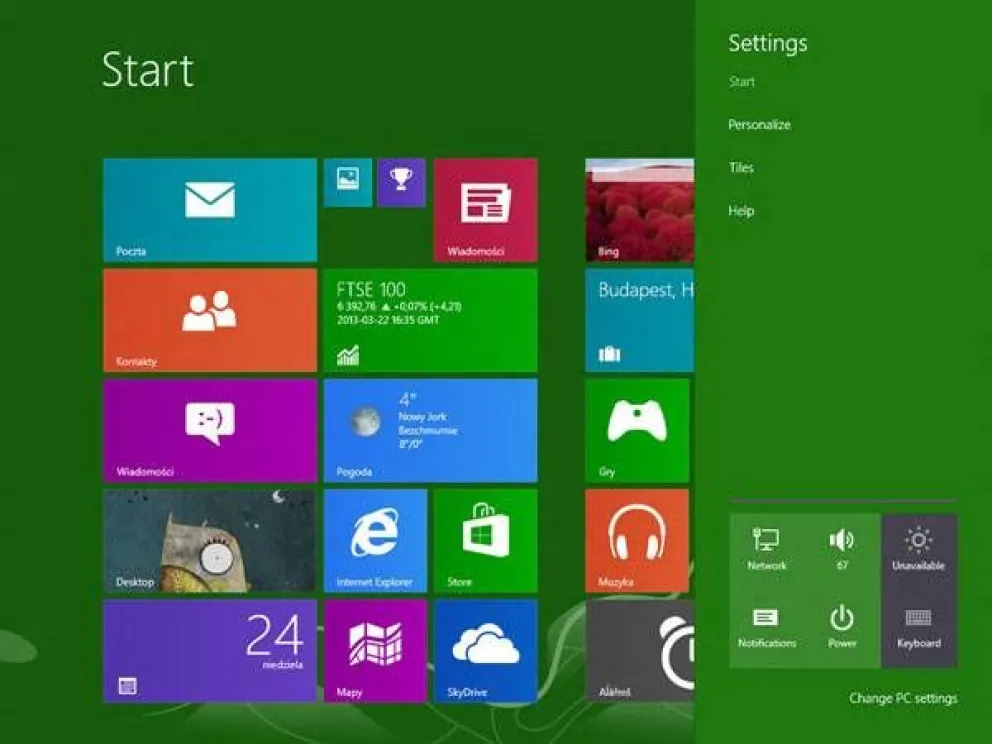992x744 pixels.
Task: Launch the Muzyka music tile
Action: click(x=637, y=540)
